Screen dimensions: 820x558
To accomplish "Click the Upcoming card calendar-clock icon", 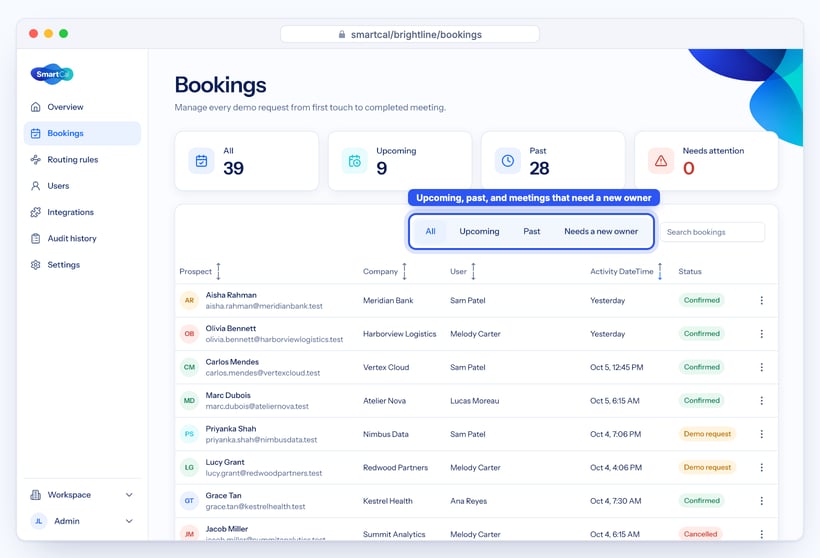I will [x=355, y=161].
